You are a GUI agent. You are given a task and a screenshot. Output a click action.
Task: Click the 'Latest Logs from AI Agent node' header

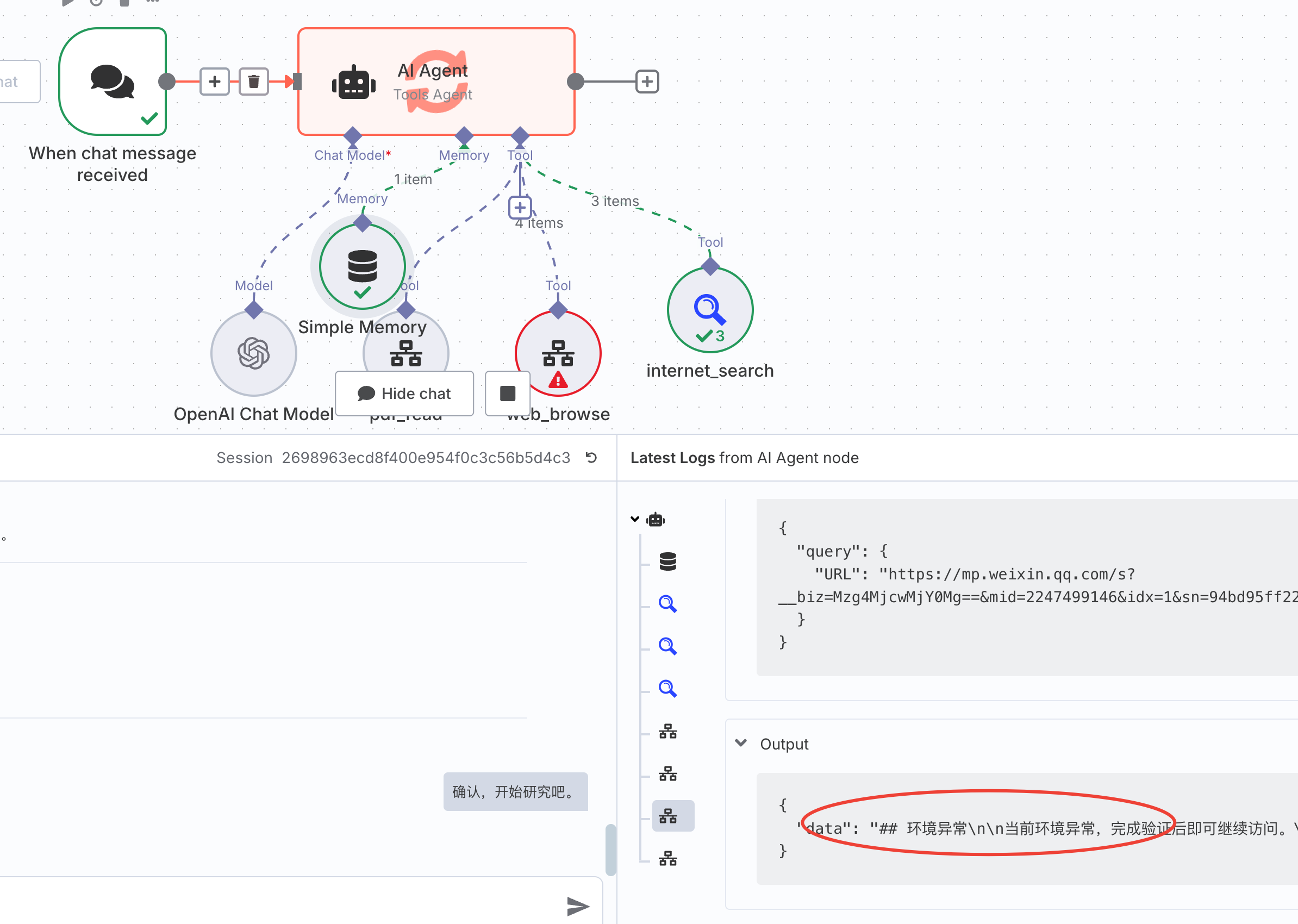coord(744,458)
